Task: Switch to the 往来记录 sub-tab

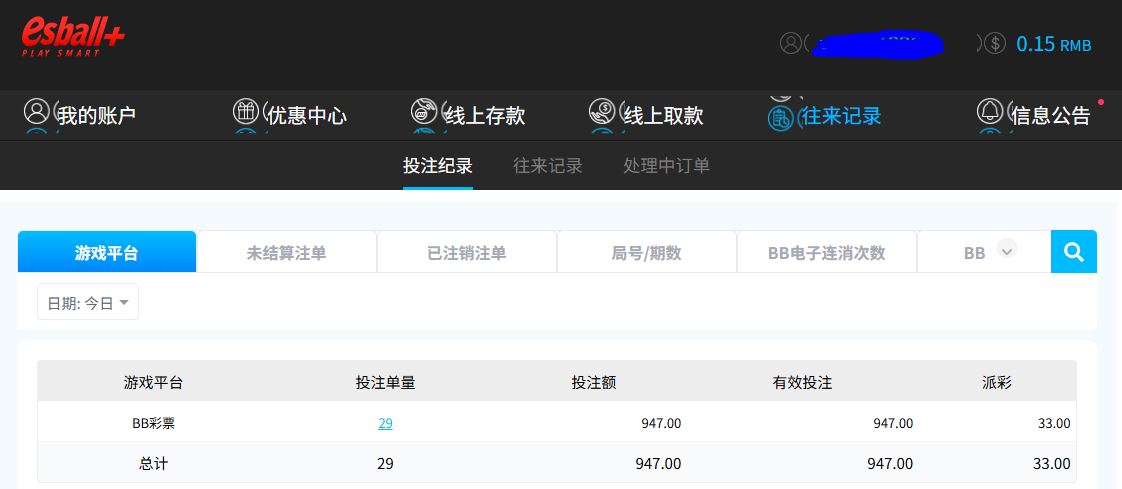Action: point(547,166)
